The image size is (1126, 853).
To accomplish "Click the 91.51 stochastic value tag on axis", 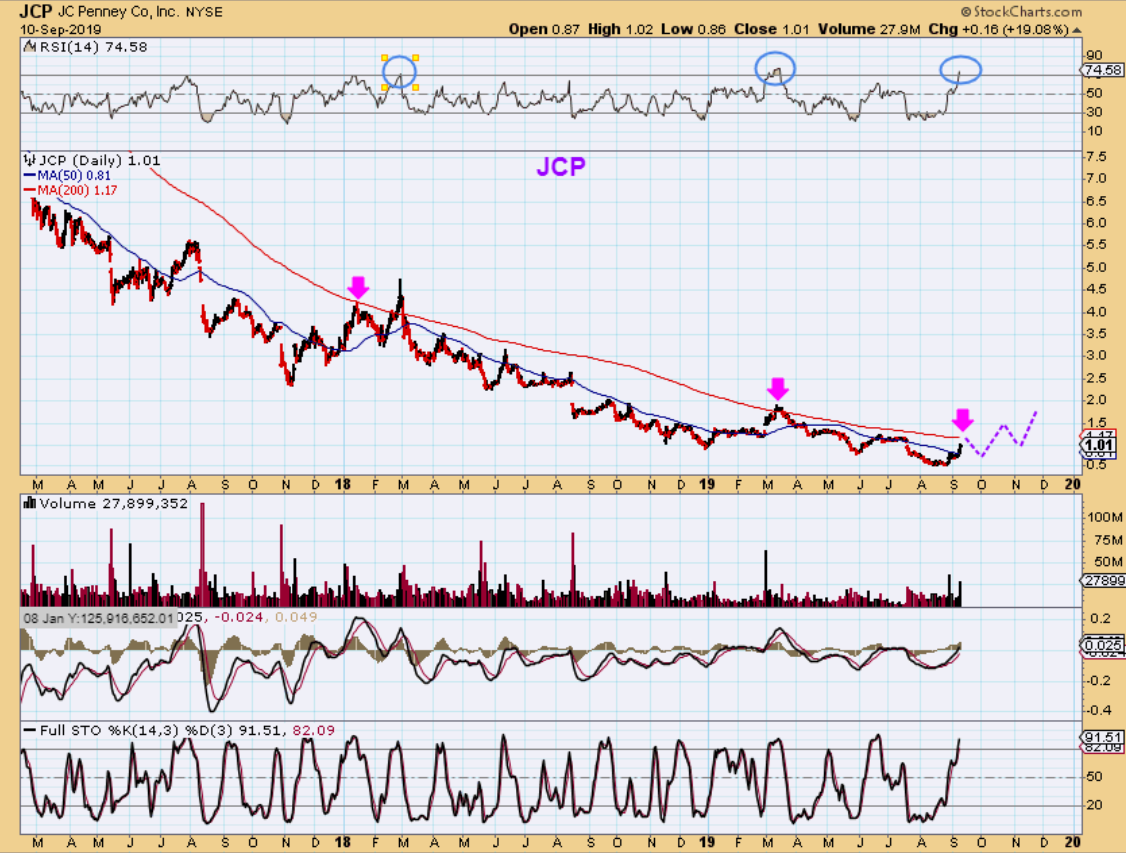I will coord(1103,737).
